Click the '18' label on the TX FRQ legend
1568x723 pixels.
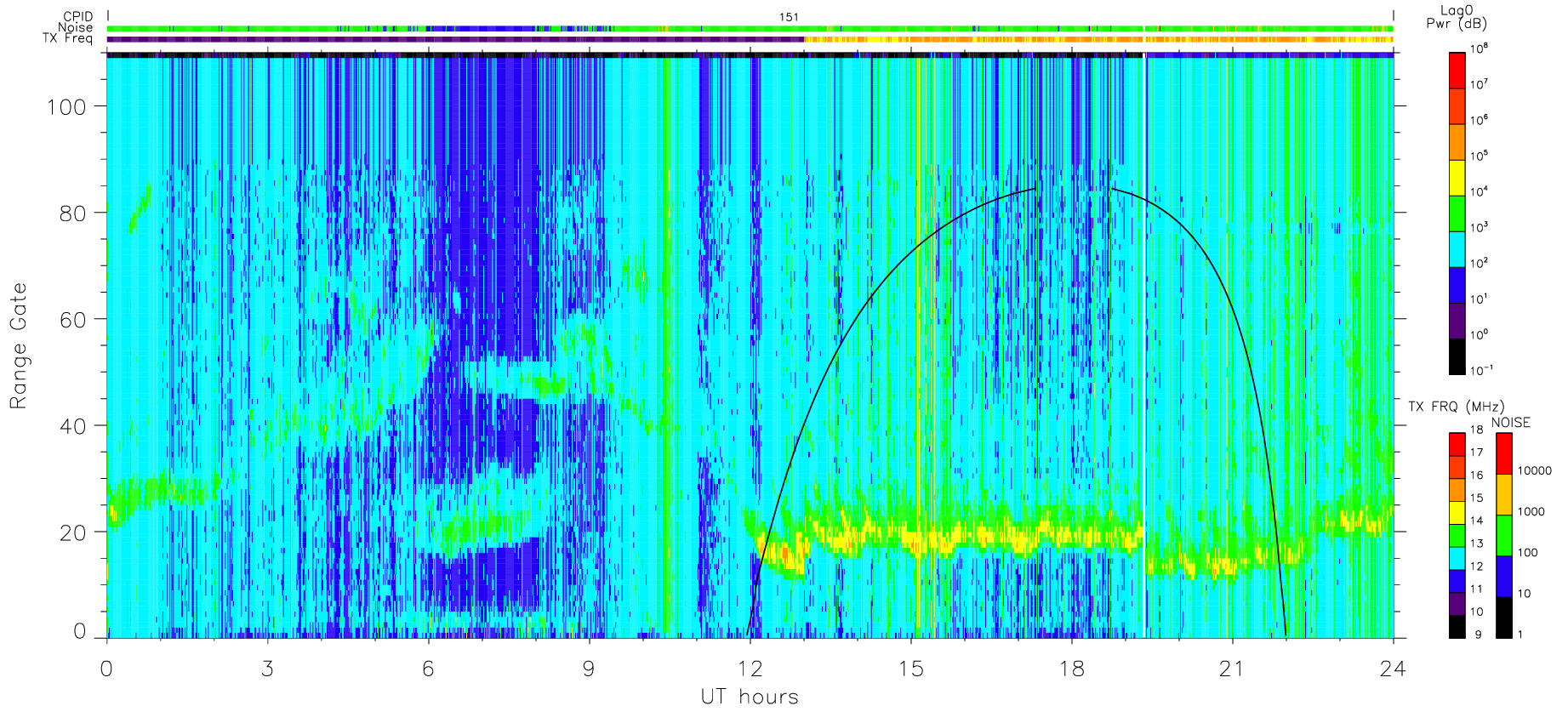tap(1476, 430)
